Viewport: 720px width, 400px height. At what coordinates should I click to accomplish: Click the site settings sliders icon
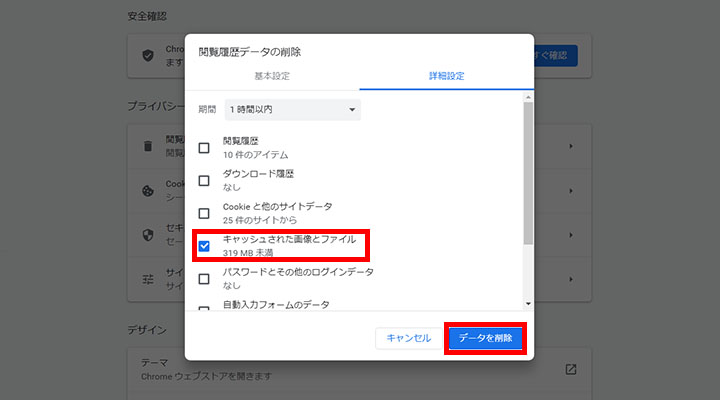(x=148, y=277)
